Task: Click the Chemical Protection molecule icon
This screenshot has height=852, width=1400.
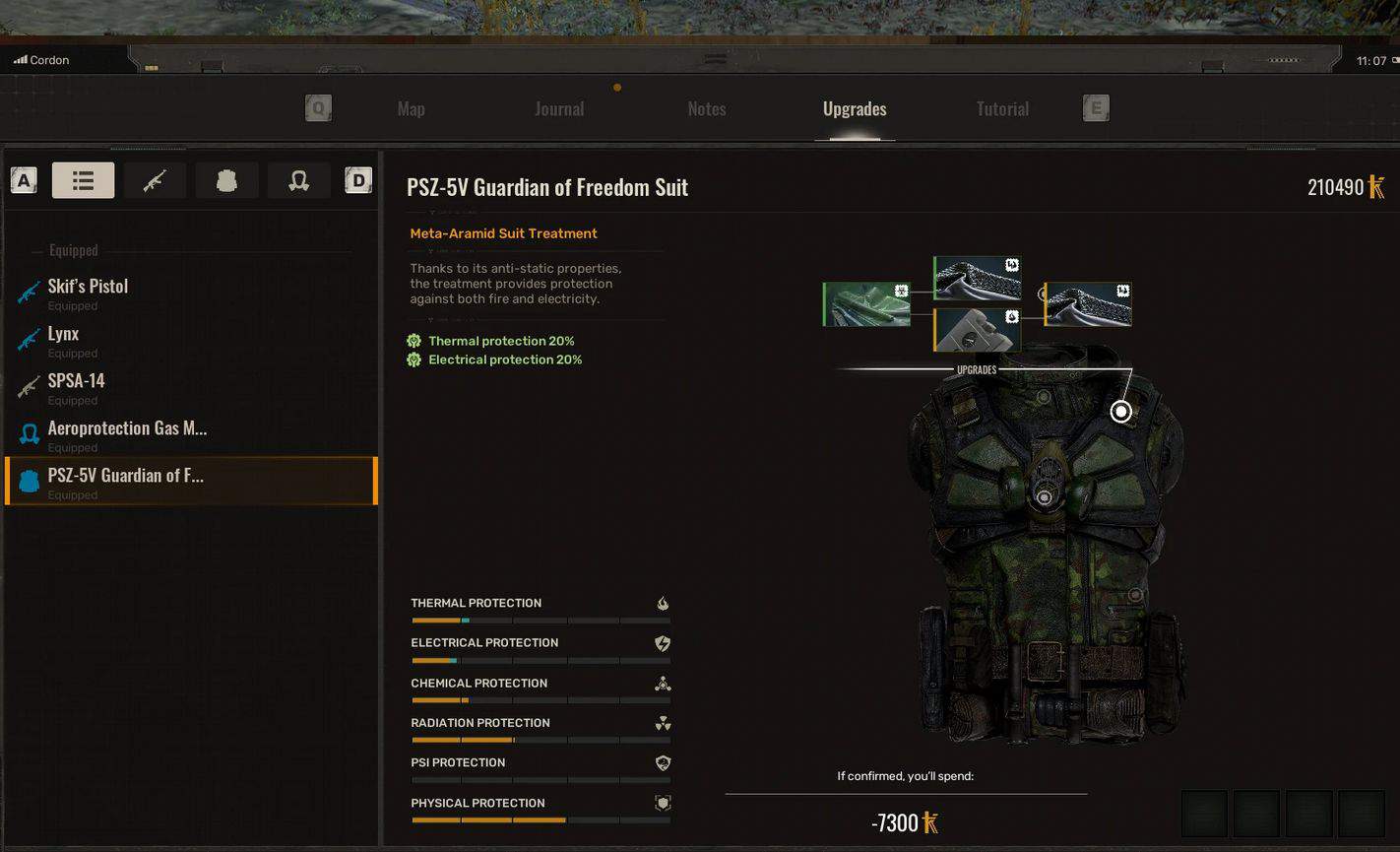Action: pyautogui.click(x=662, y=683)
